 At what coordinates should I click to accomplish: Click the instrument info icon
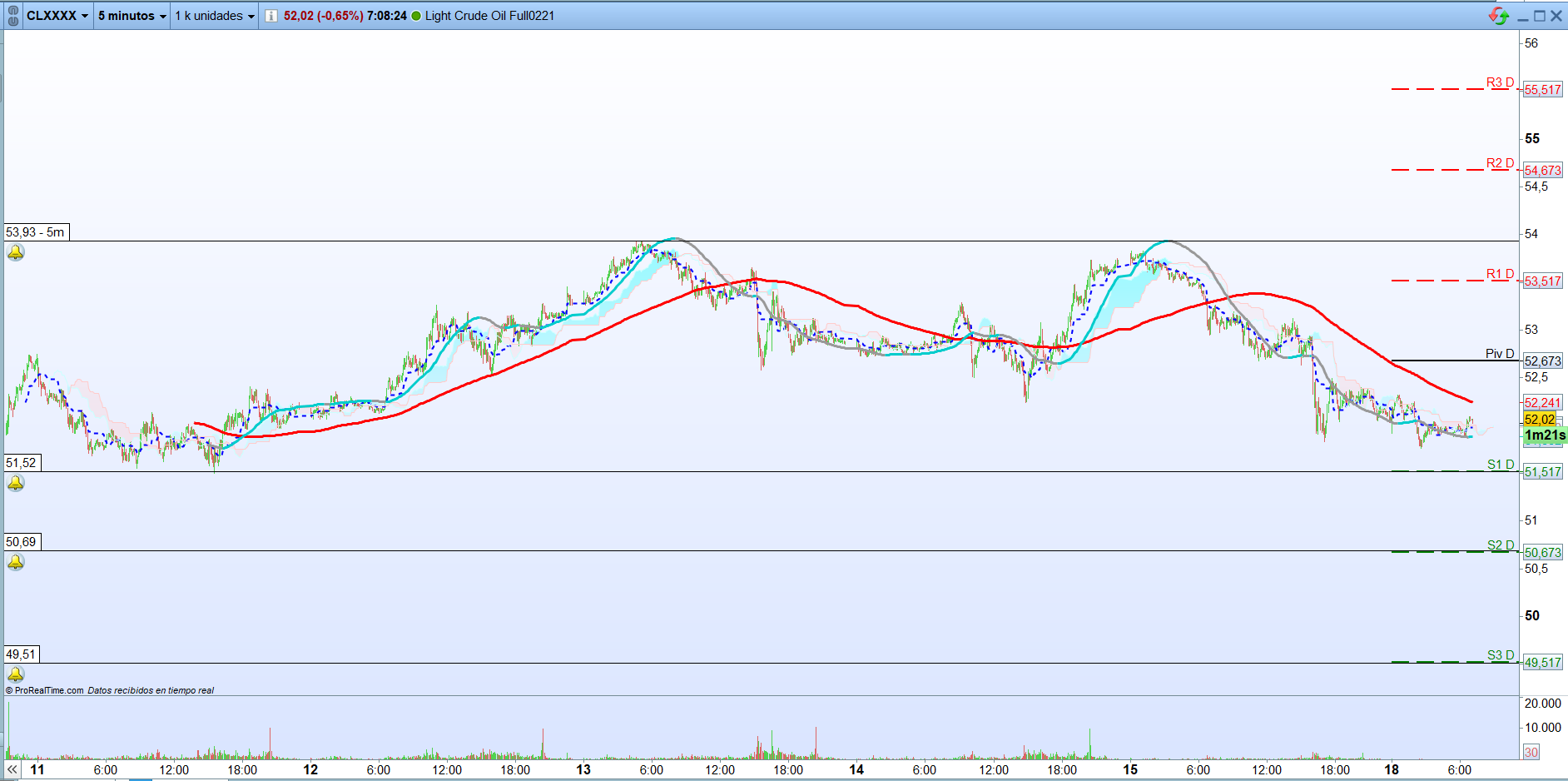point(271,16)
